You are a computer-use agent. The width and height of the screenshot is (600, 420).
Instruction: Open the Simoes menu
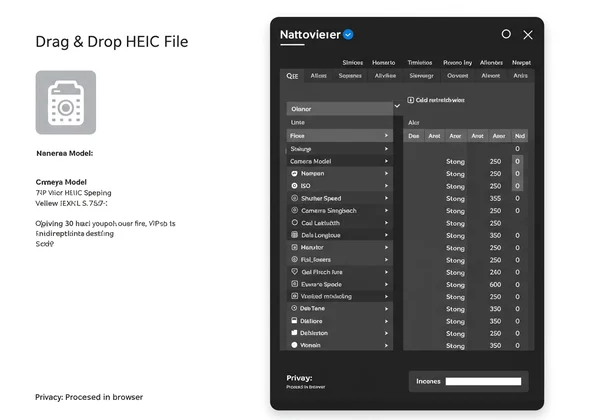click(x=352, y=62)
